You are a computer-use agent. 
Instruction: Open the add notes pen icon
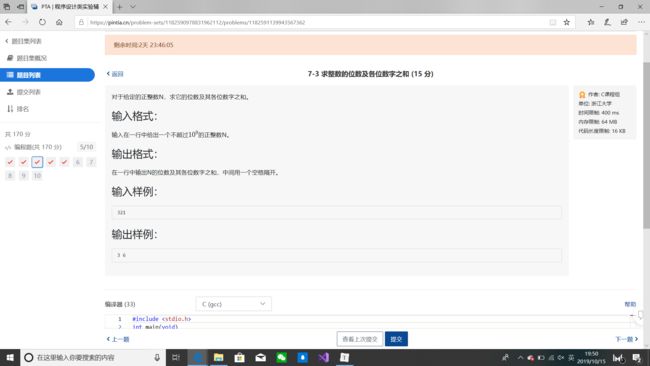[x=607, y=22]
